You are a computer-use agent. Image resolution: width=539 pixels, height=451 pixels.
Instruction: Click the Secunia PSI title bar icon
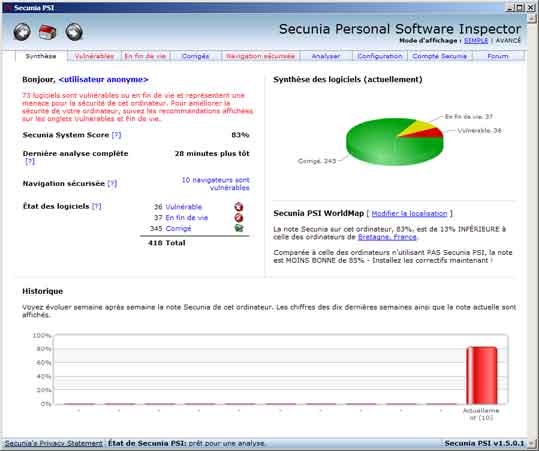(x=8, y=8)
